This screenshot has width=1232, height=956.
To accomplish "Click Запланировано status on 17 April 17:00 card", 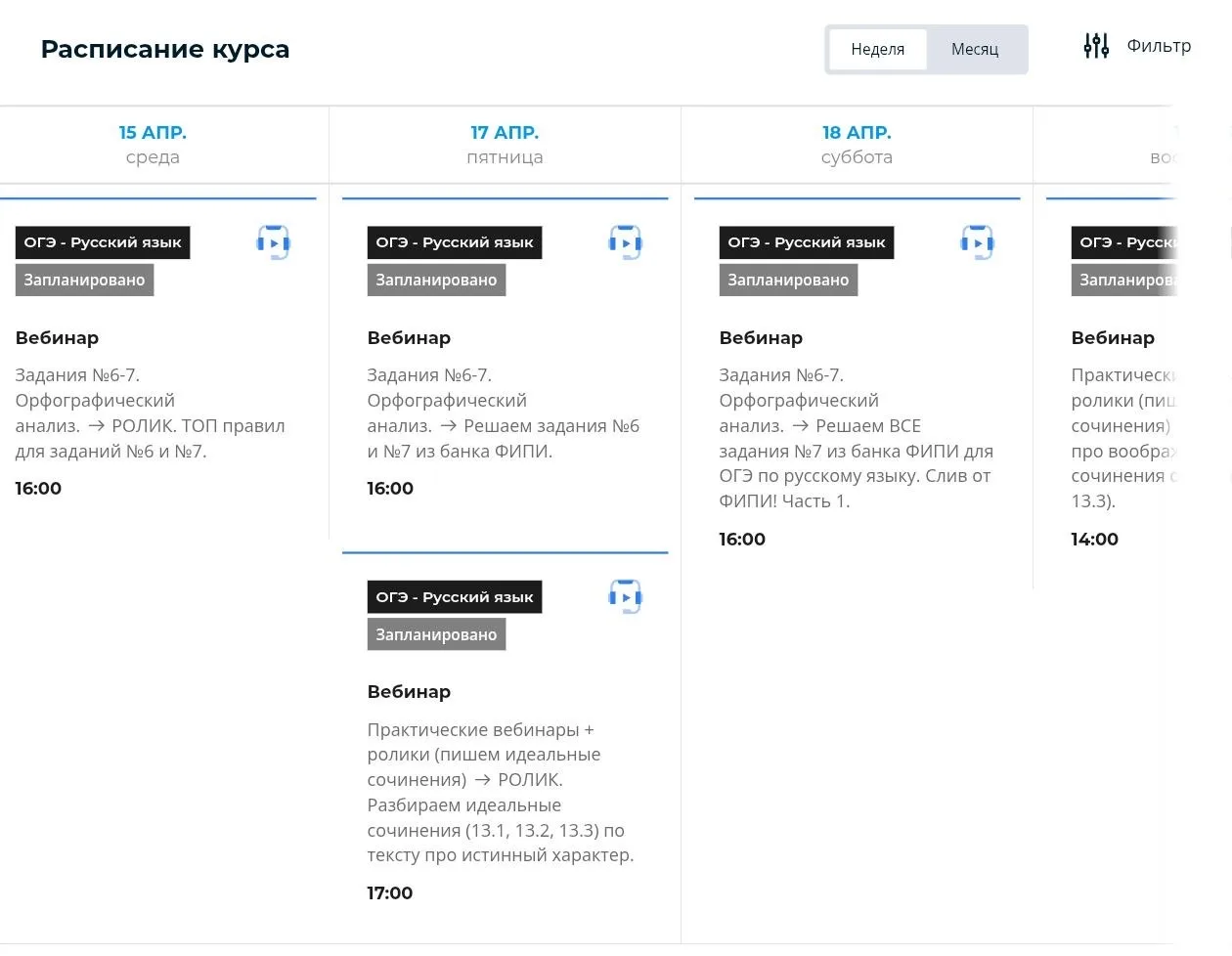I will click(x=436, y=635).
